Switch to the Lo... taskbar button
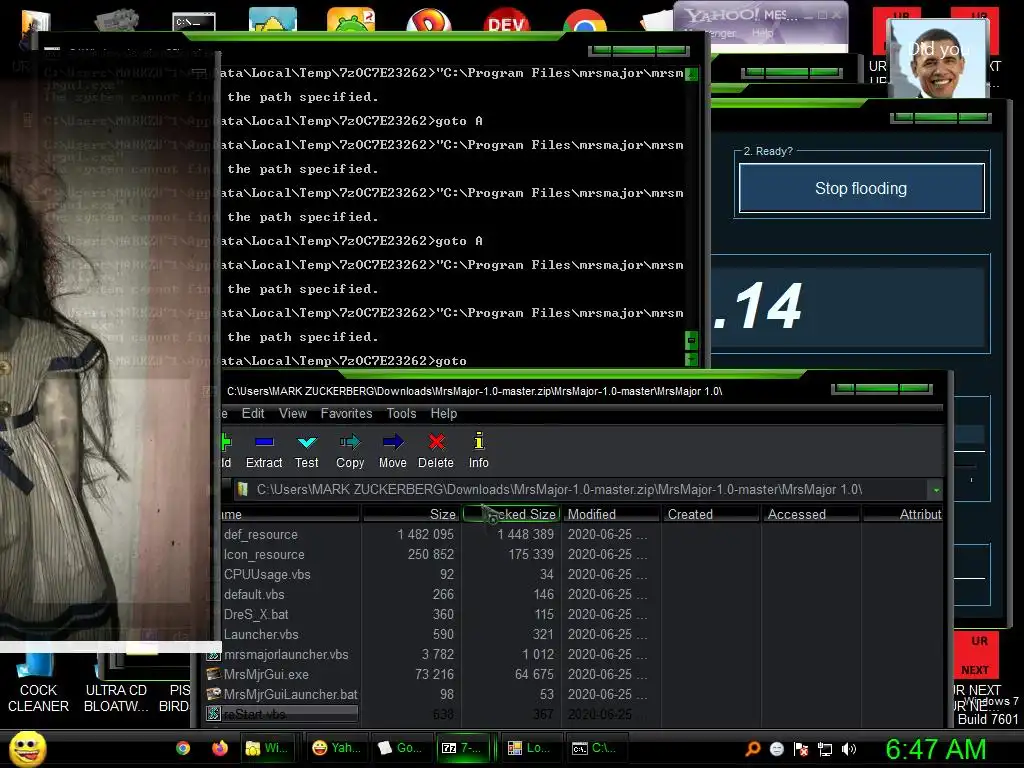Screen dimensions: 1024x768 (x=529, y=748)
